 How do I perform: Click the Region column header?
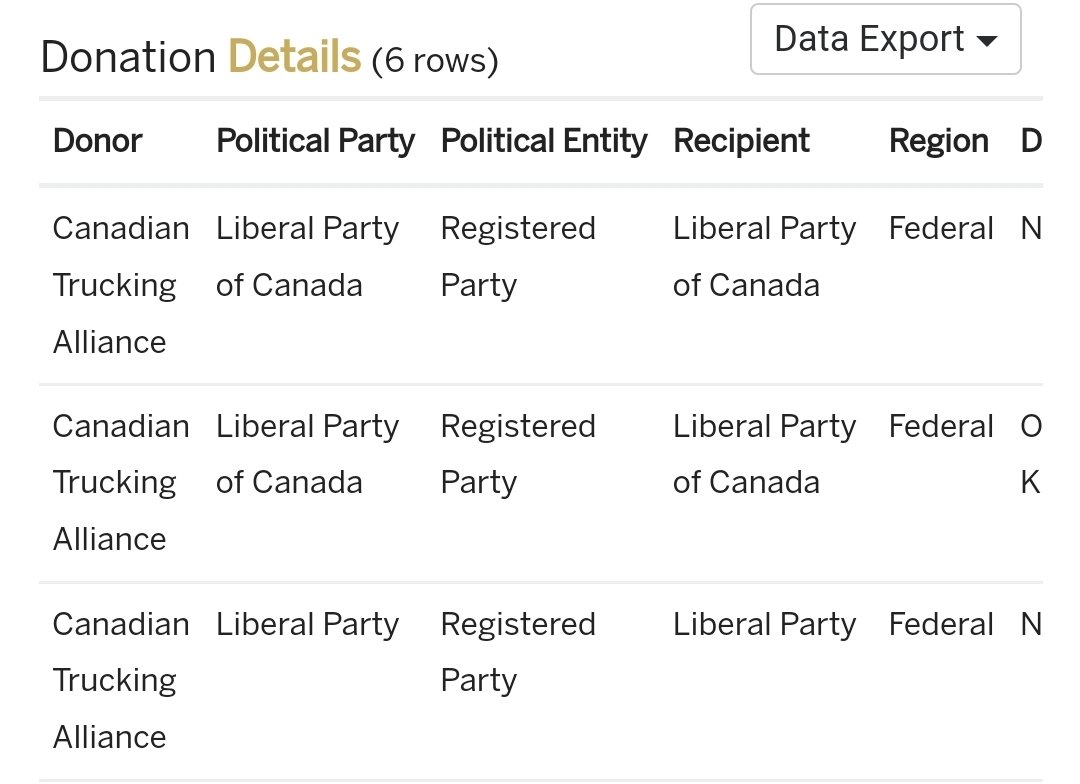pyautogui.click(x=938, y=141)
